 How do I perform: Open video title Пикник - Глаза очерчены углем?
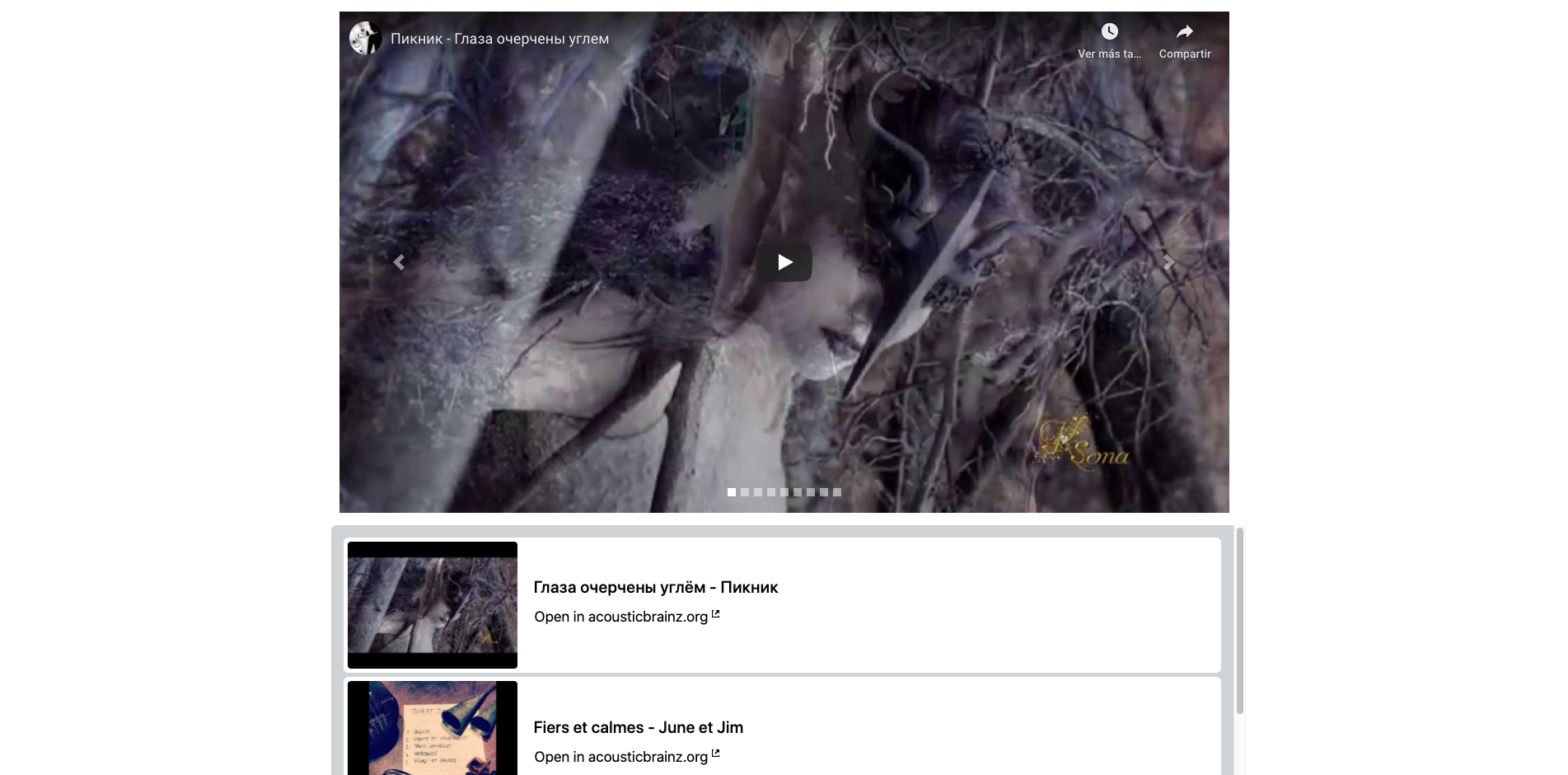pos(499,39)
